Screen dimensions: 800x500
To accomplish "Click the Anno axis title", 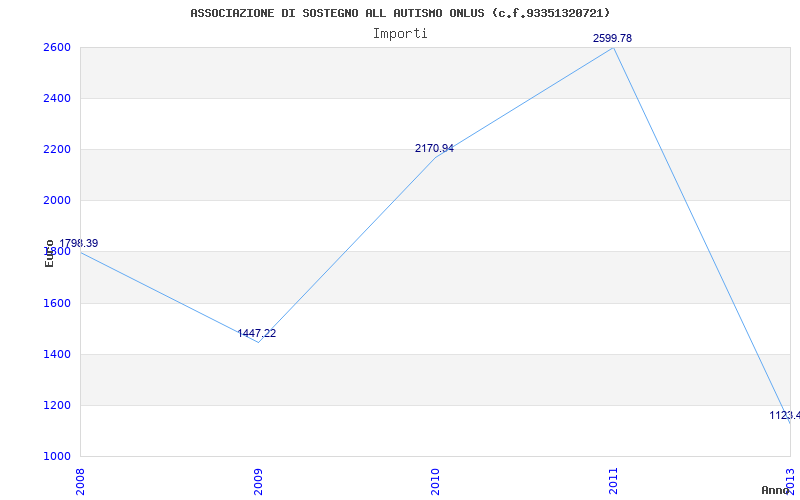I will [776, 490].
